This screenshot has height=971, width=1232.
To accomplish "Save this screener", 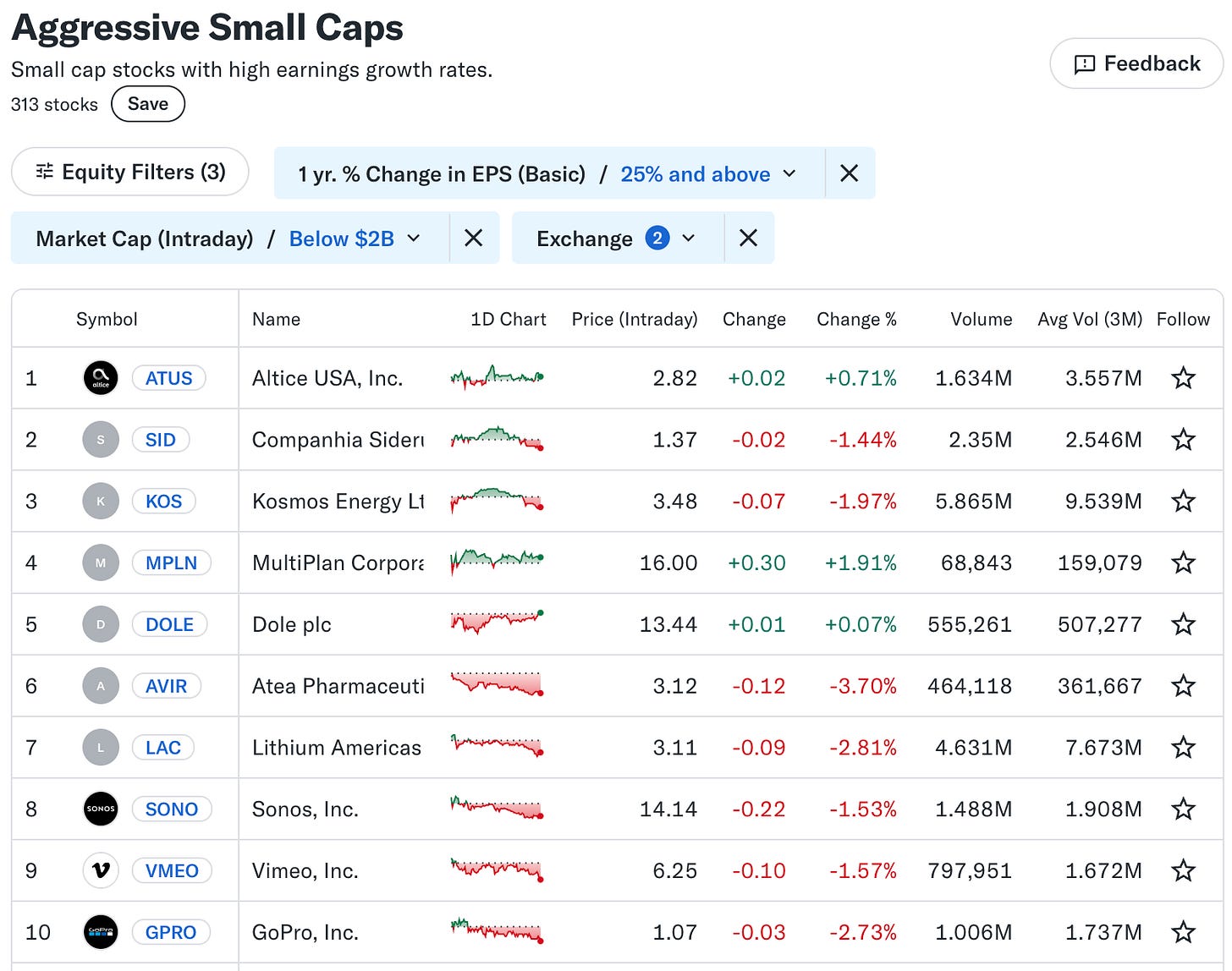I will [148, 104].
